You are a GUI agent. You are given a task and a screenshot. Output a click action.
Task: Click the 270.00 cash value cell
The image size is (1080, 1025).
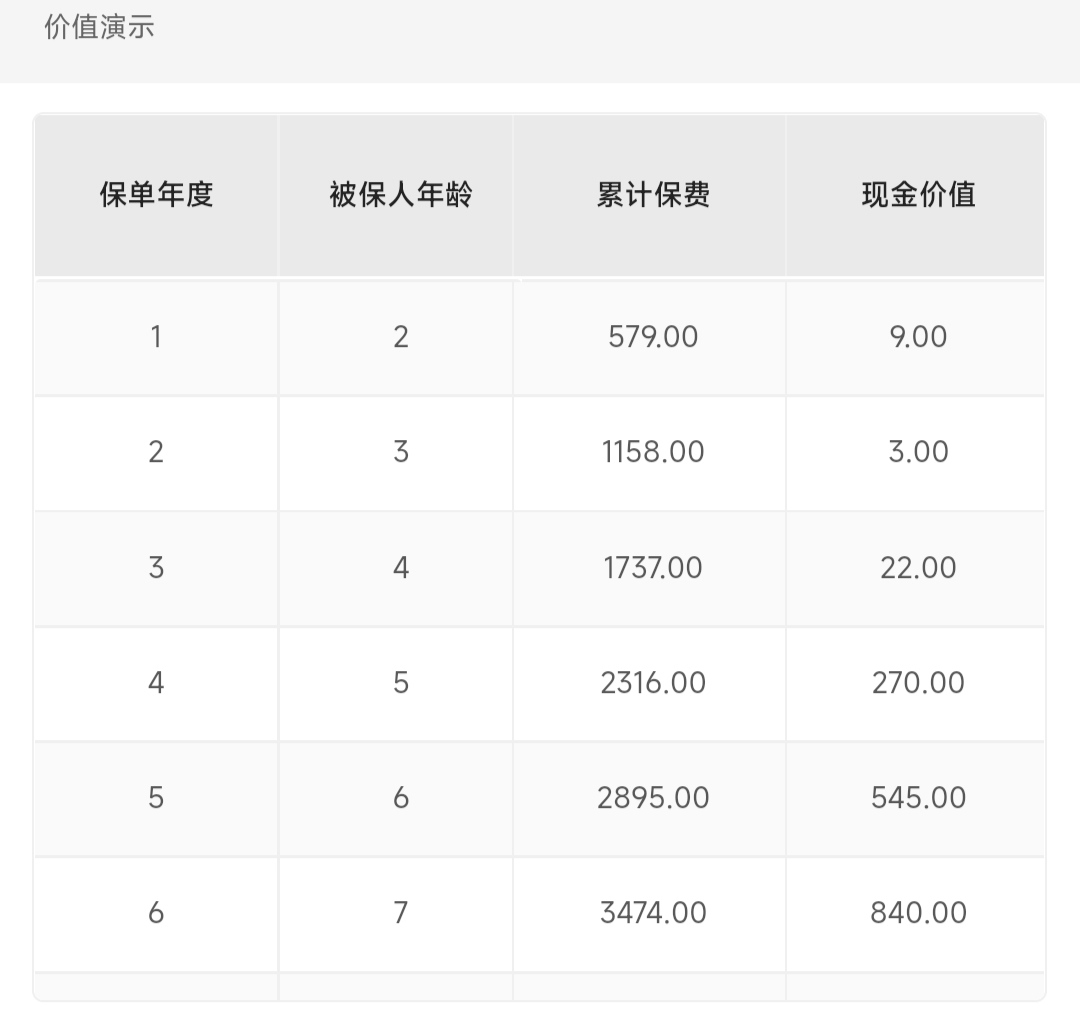918,683
